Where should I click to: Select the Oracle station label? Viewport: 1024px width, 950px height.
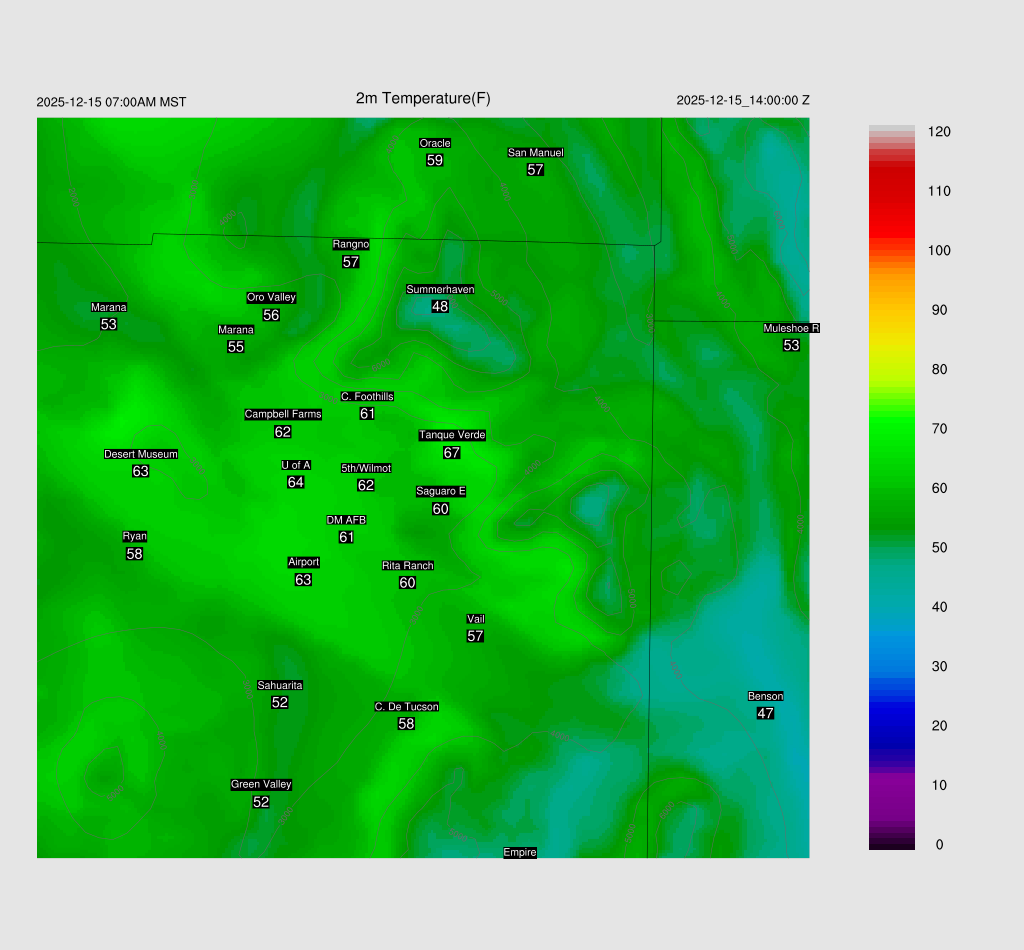[434, 143]
